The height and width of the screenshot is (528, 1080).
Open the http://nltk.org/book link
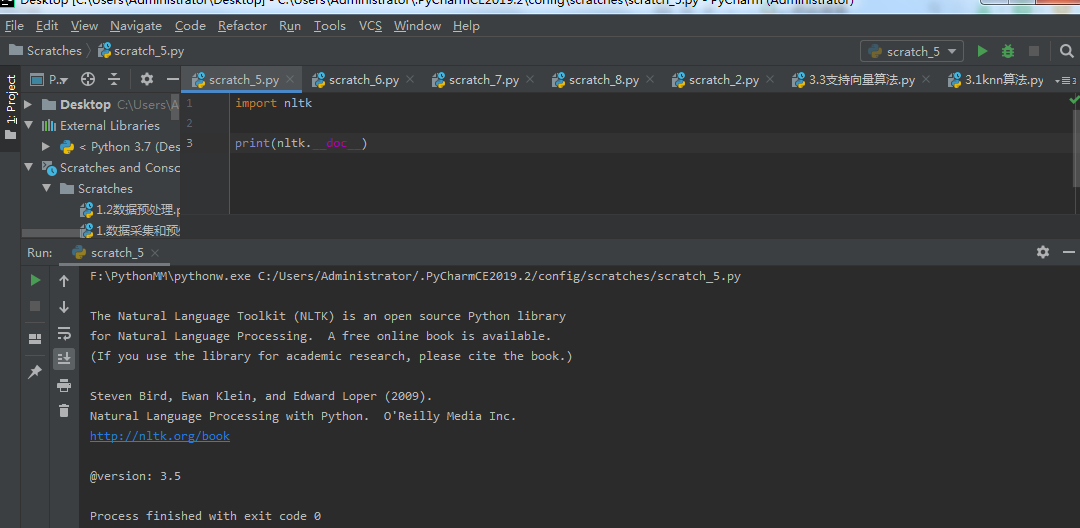(x=160, y=436)
